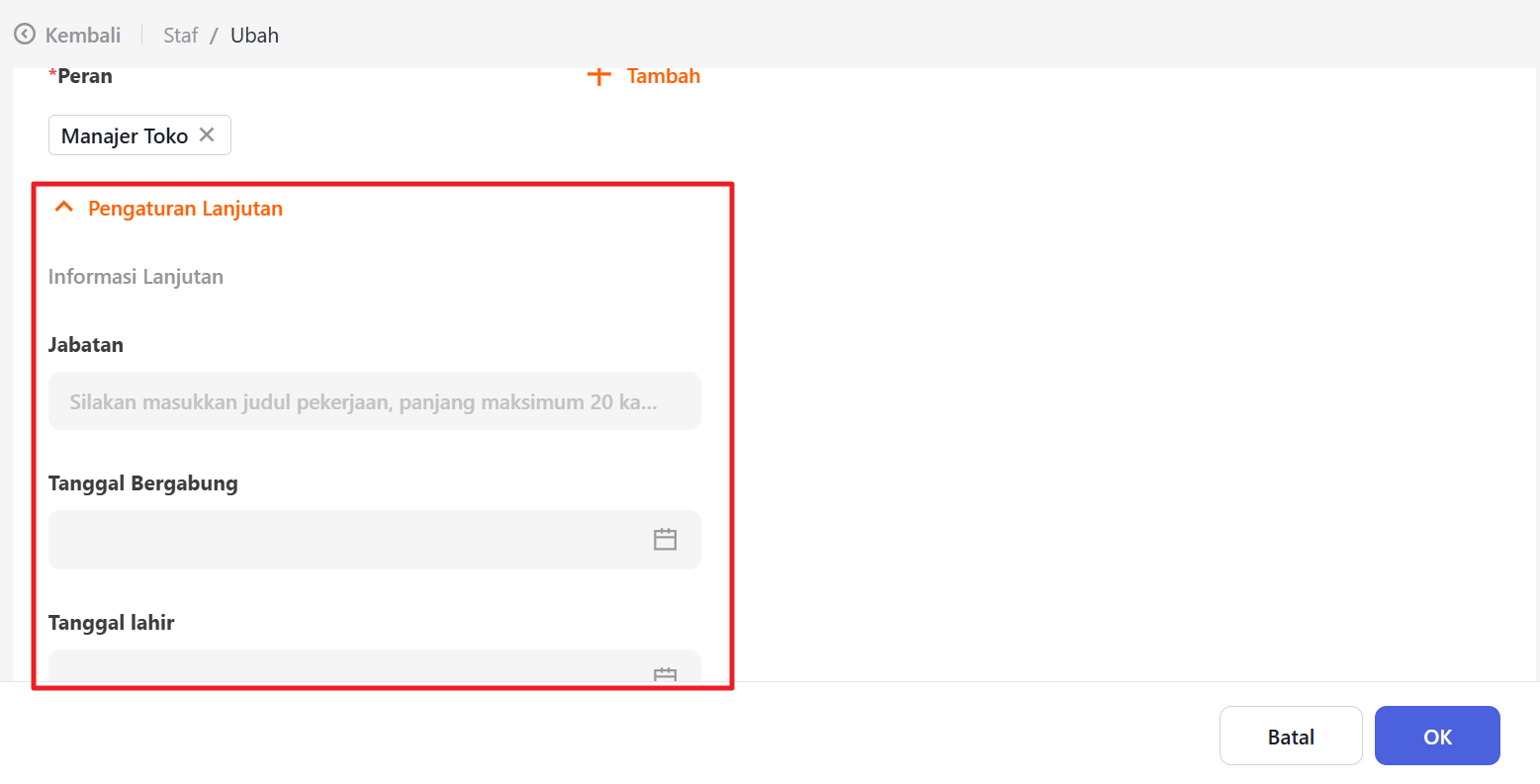Image resolution: width=1540 pixels, height=784 pixels.
Task: Click the Jabatan field label
Action: [x=86, y=345]
